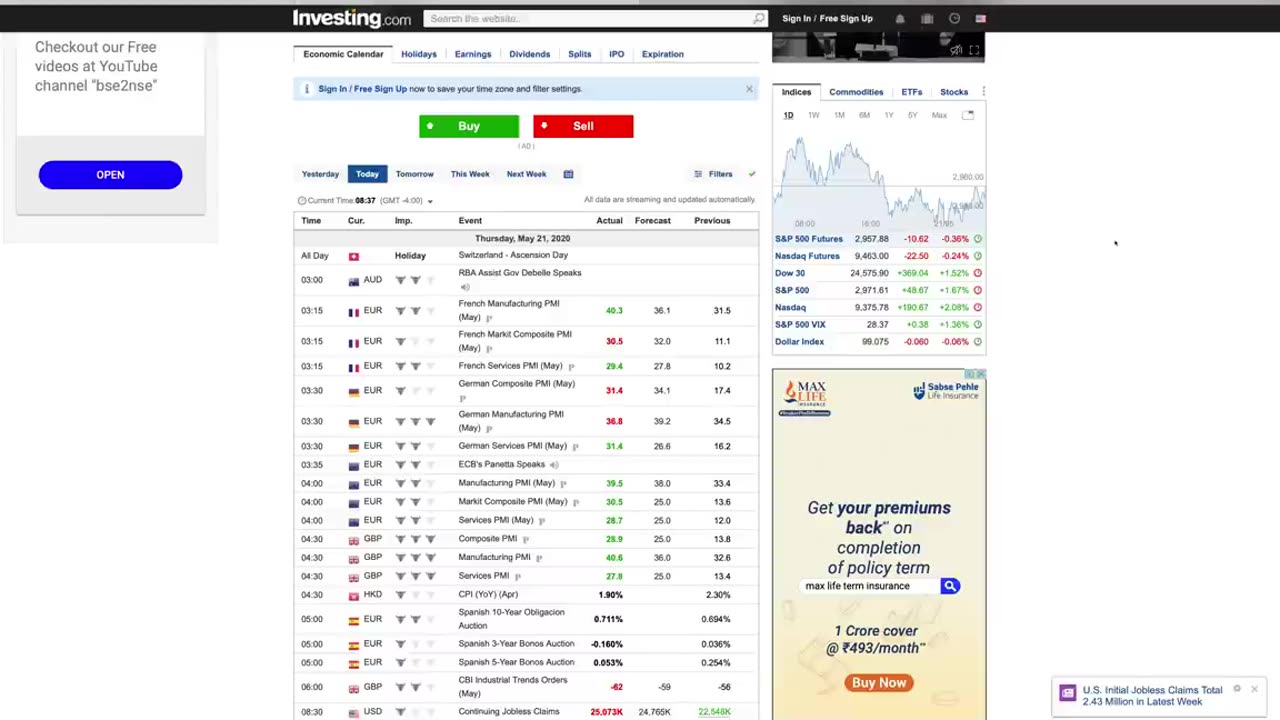The width and height of the screenshot is (1280, 720).
Task: Click the info icon in sign-in banner
Action: point(307,89)
